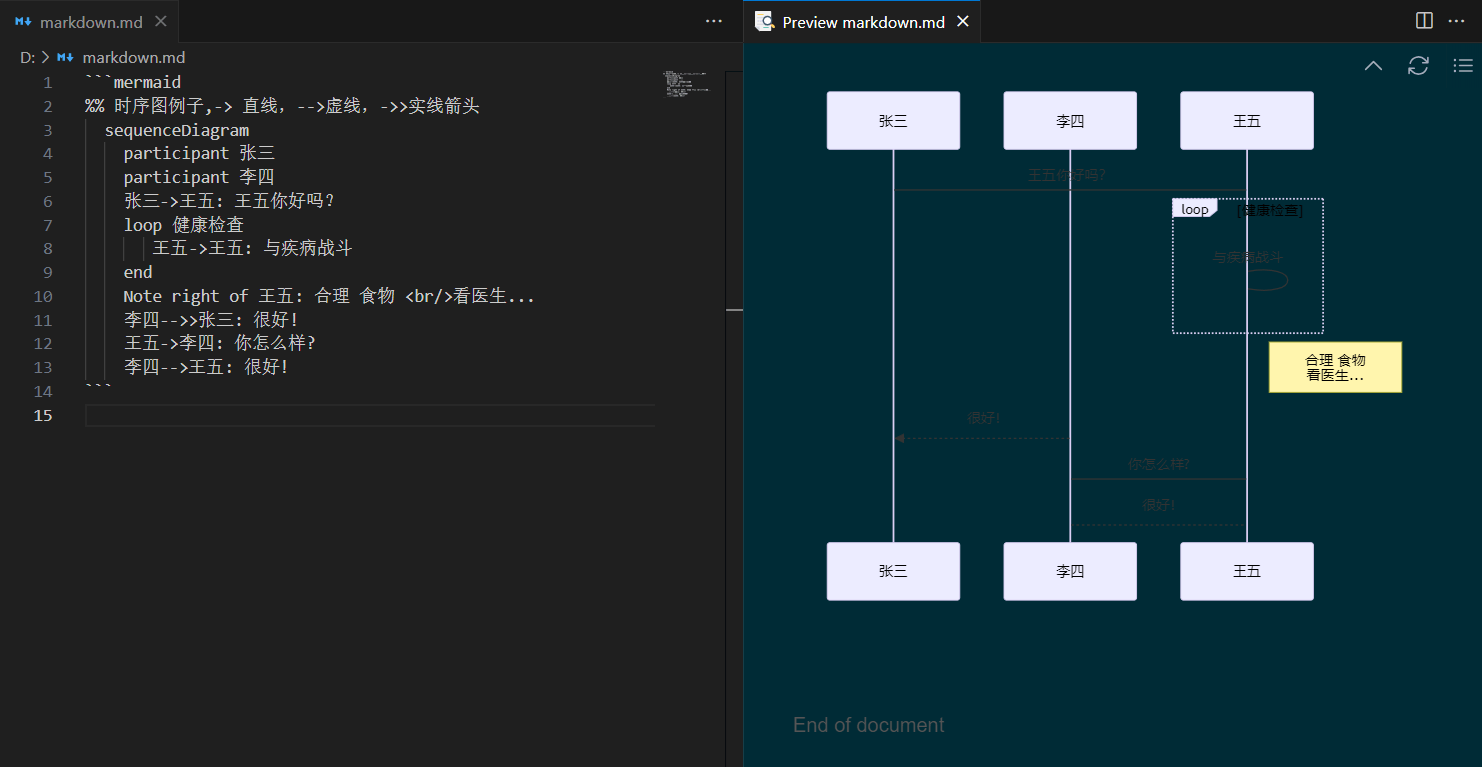
Task: Open the markdown.md breadcrumb dropdown
Action: (x=133, y=58)
